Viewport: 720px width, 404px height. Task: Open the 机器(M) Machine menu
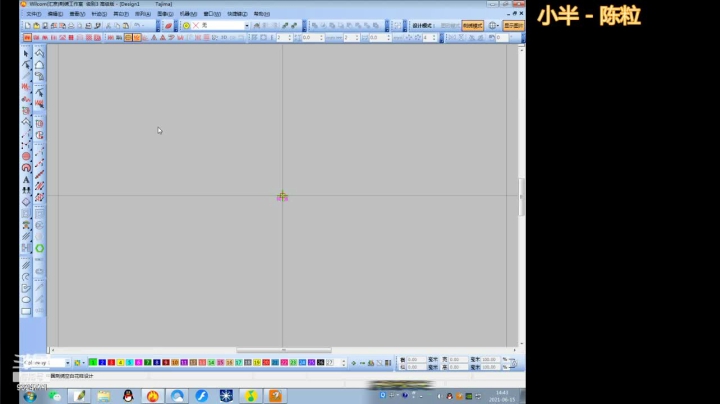click(x=188, y=14)
